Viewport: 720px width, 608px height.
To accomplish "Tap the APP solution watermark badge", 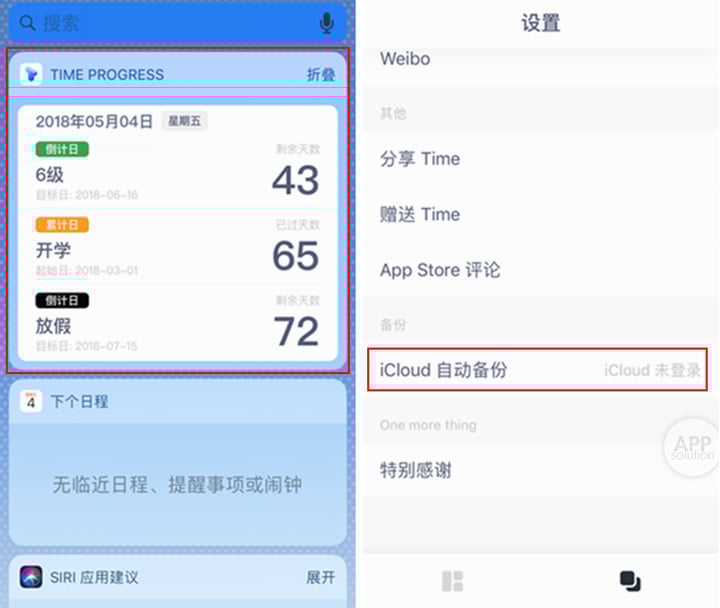I will 692,447.
